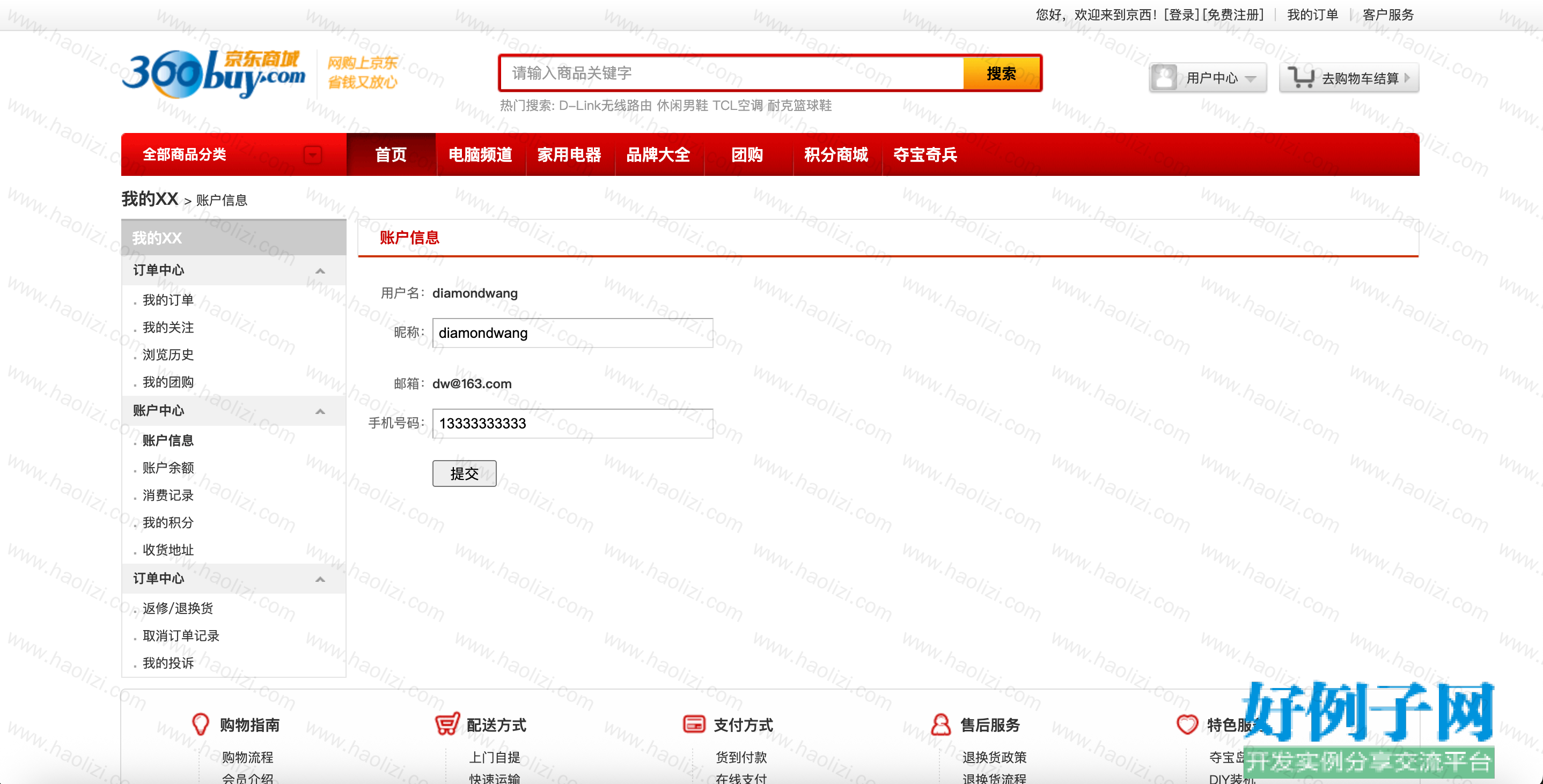The height and width of the screenshot is (784, 1543).
Task: Open 我的订单 in sidebar
Action: pos(168,300)
